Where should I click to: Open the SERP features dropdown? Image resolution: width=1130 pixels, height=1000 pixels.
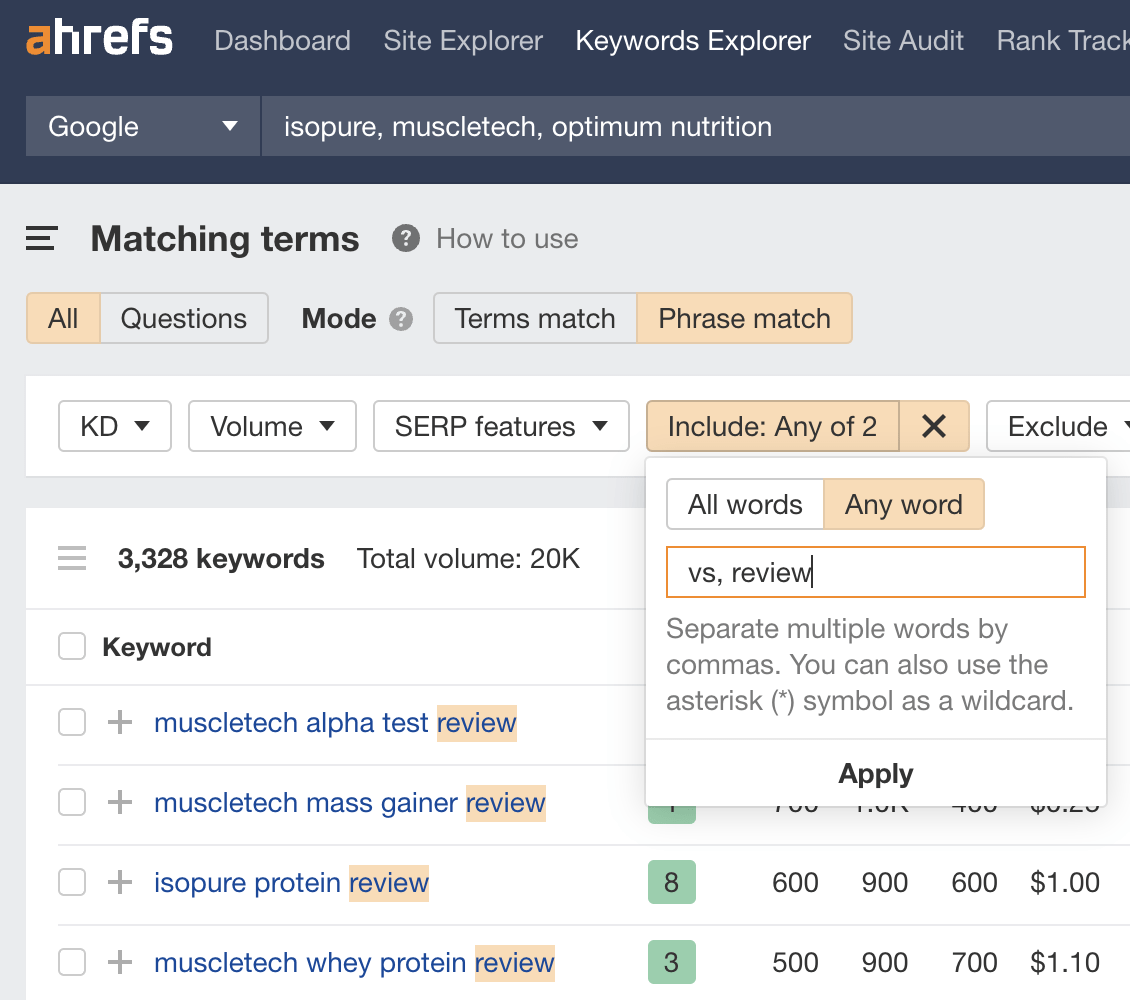(501, 426)
